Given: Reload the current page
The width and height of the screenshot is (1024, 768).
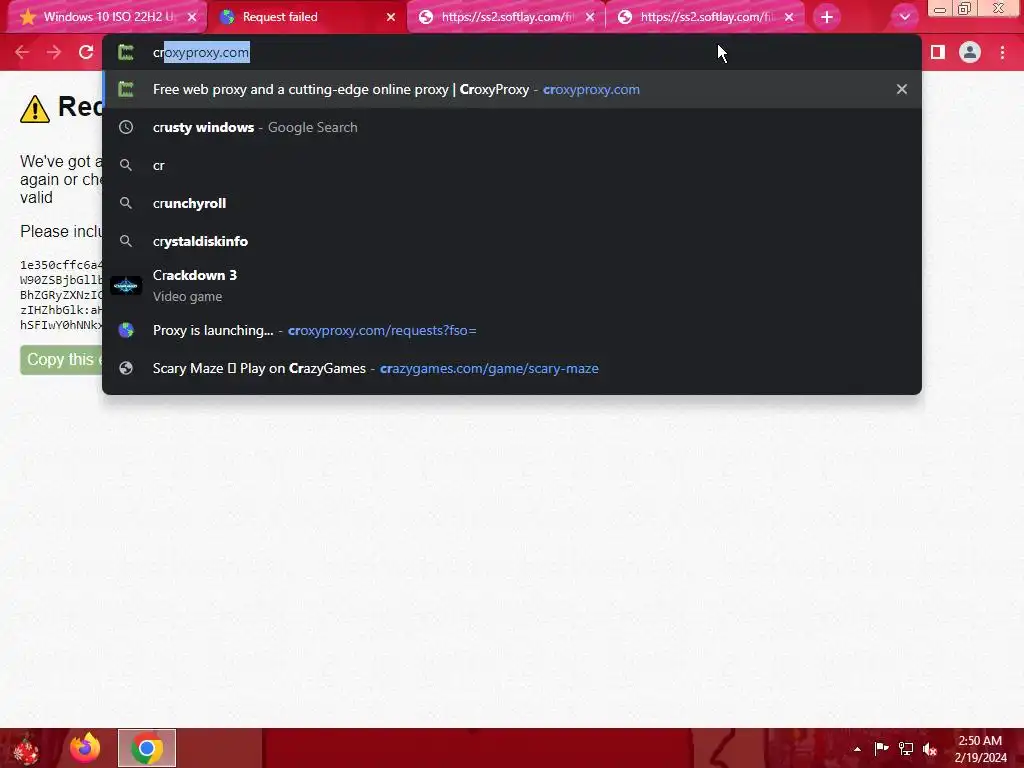Looking at the screenshot, I should pos(86,52).
